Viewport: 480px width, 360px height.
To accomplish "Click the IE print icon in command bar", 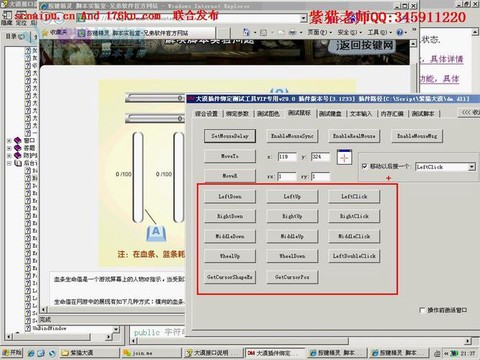I will pos(292,32).
